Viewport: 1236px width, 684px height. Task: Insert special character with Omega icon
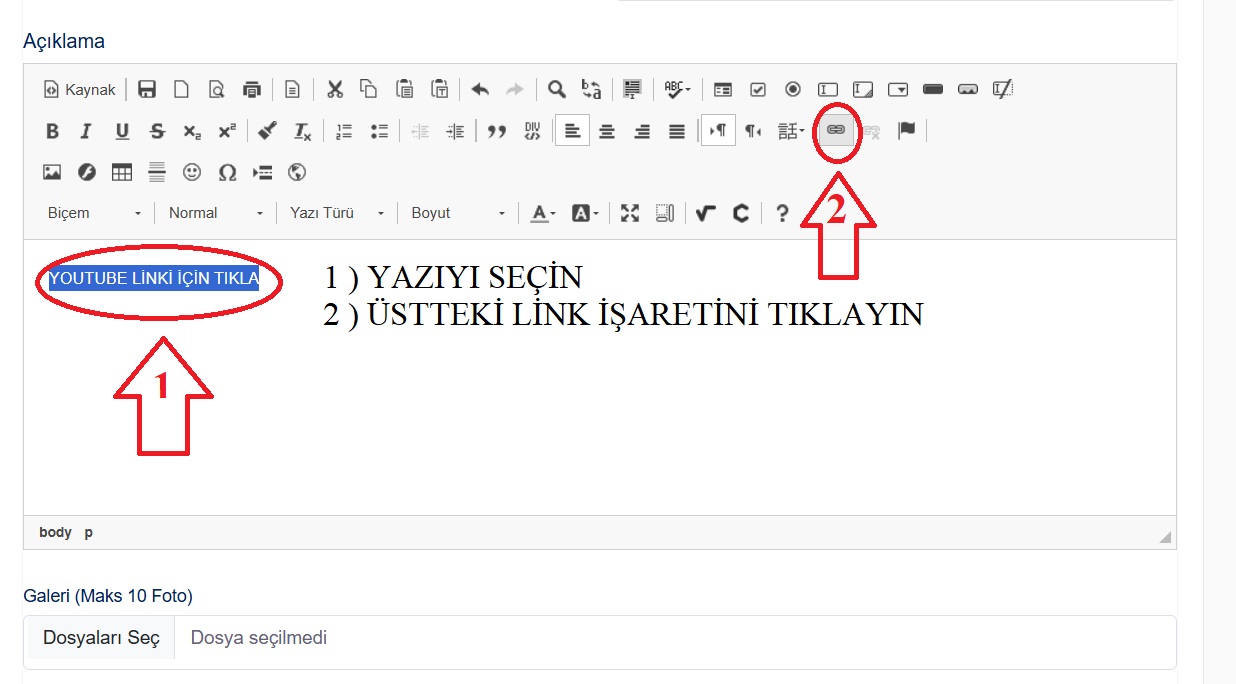227,172
